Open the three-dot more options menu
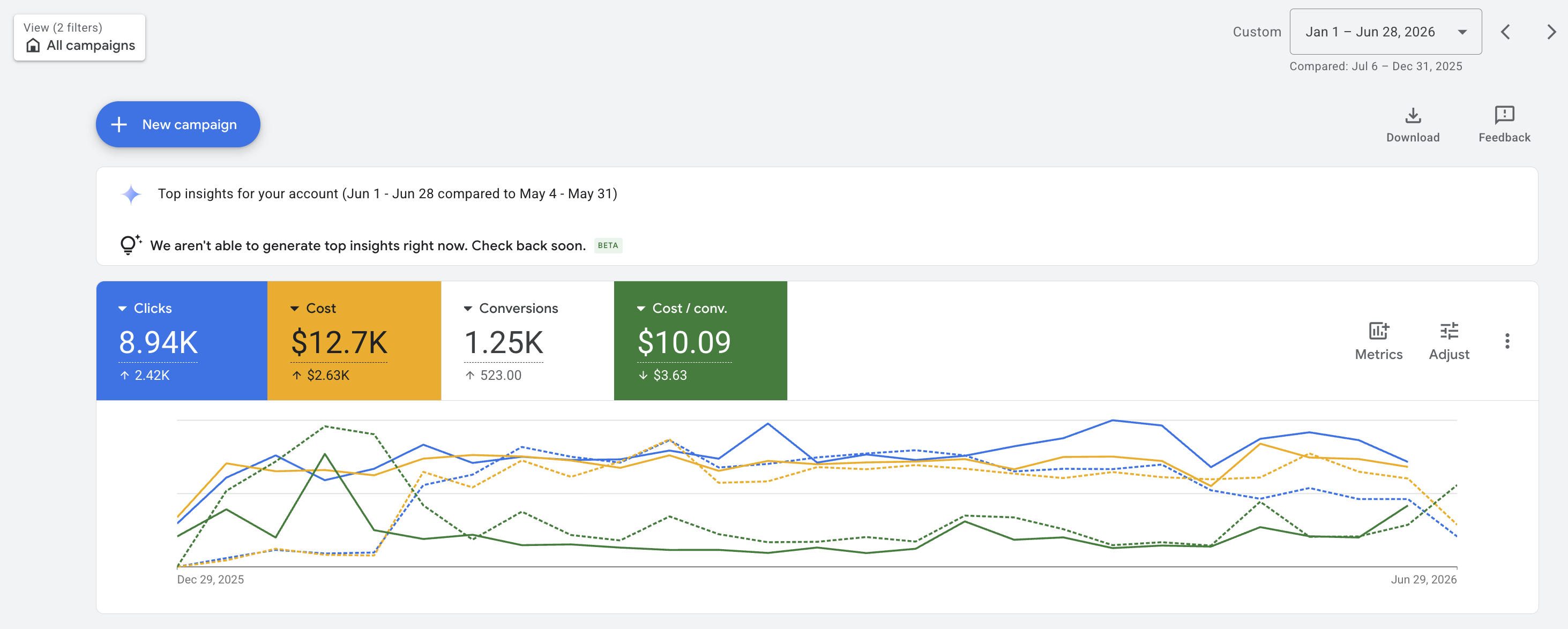 (1507, 341)
